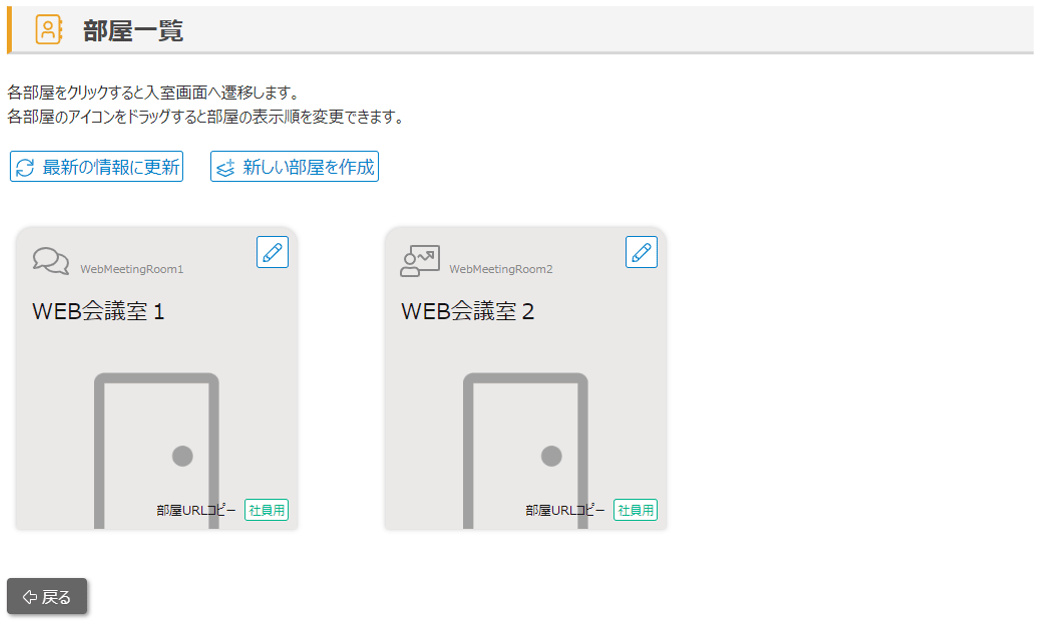Click the left arrow icon on 戻る

(x=29, y=597)
